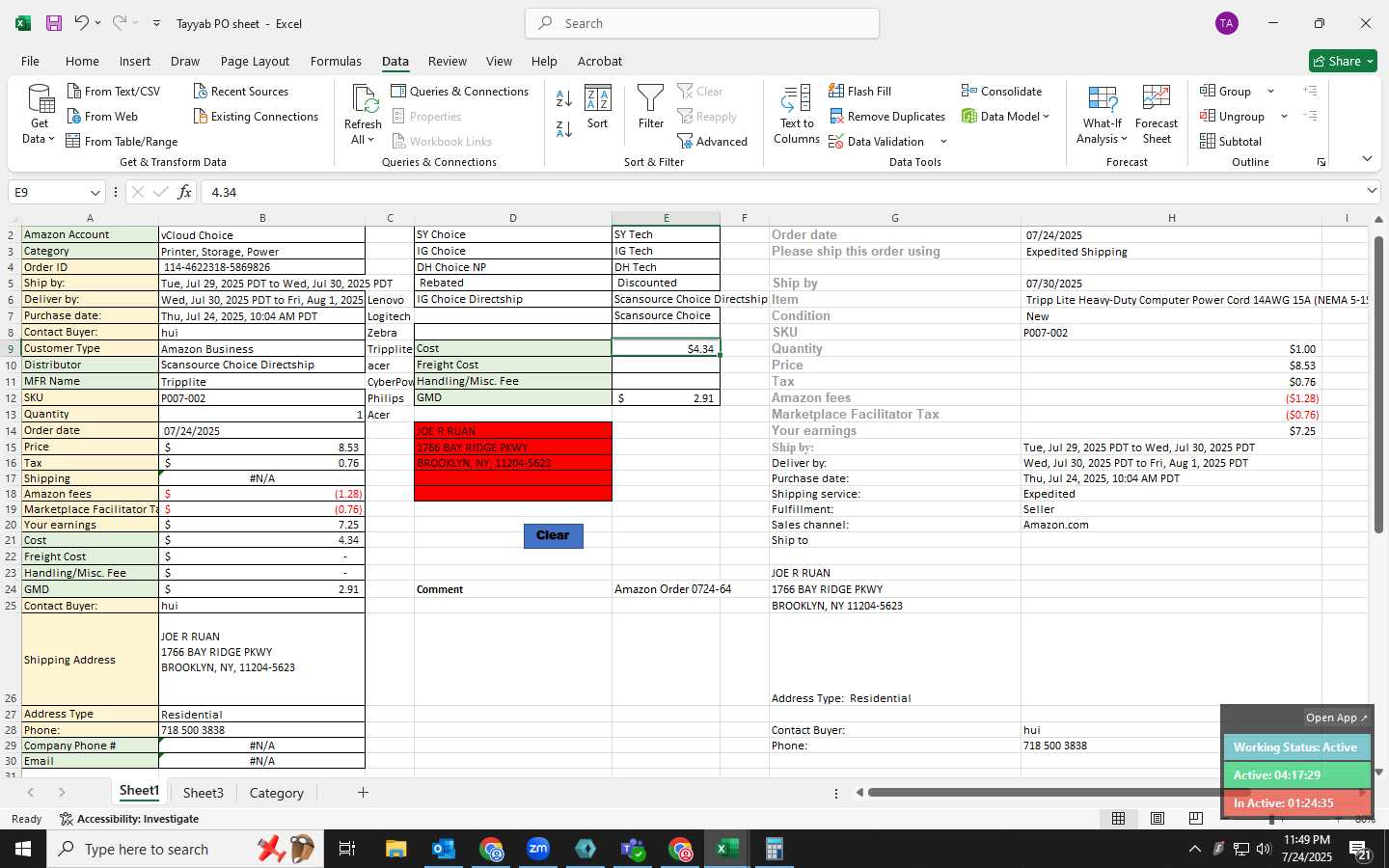Viewport: 1389px width, 868px height.
Task: Open Outlook from taskbar
Action: click(x=443, y=849)
